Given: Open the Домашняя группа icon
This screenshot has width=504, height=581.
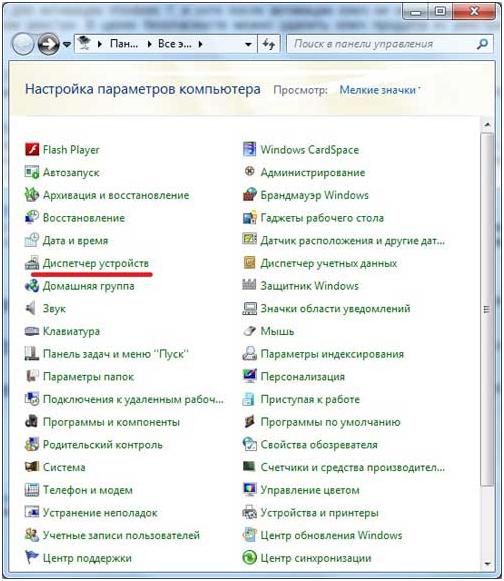Looking at the screenshot, I should tap(32, 286).
